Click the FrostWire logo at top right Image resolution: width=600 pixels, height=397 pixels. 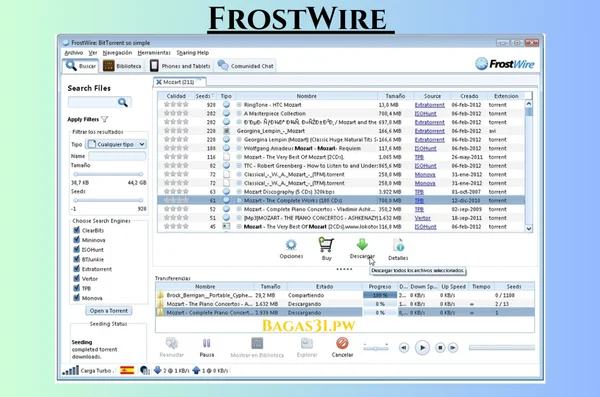pyautogui.click(x=505, y=64)
